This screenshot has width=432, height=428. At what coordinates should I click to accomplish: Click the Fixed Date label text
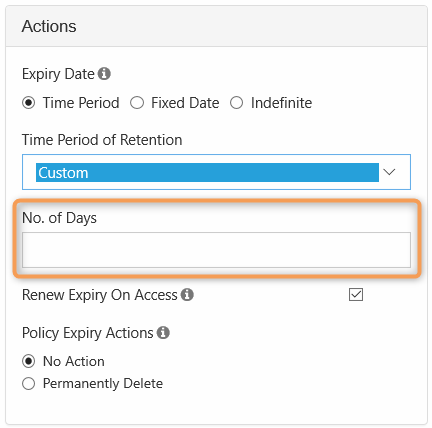click(185, 103)
